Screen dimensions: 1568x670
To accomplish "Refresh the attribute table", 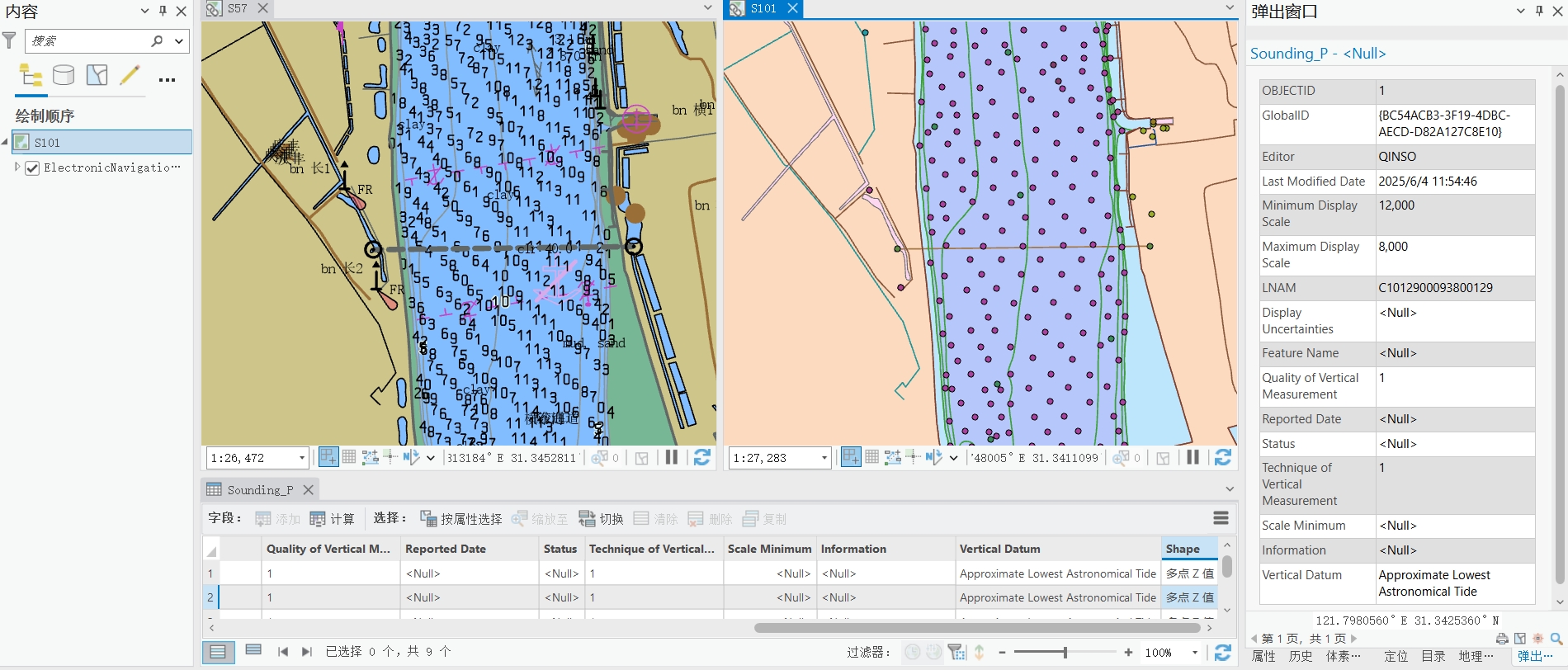I will point(1223,653).
